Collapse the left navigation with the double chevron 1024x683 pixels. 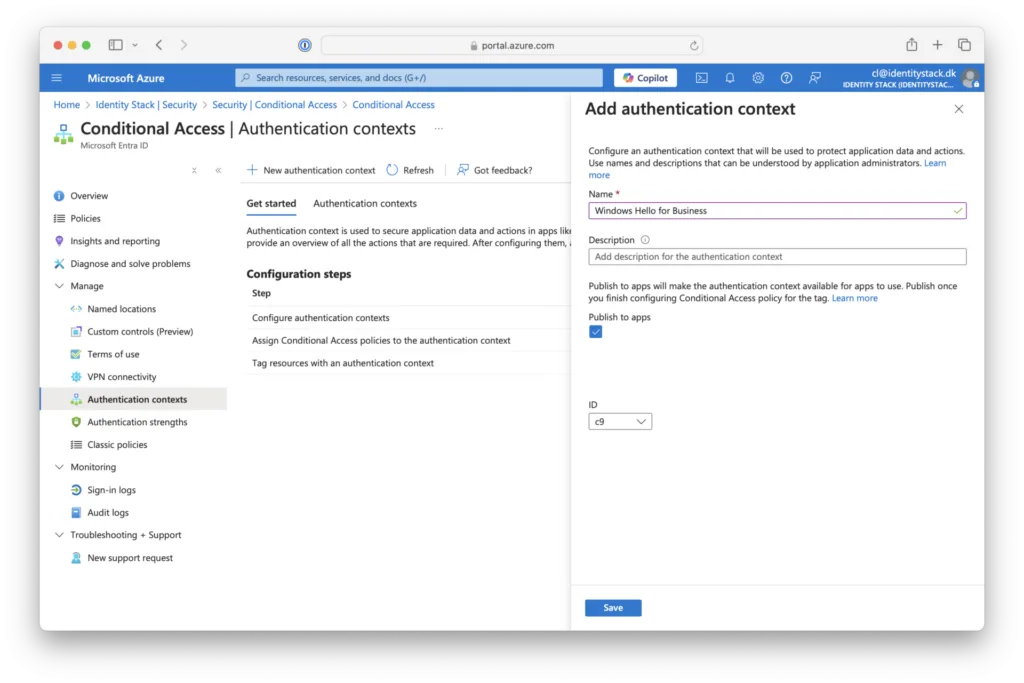[218, 170]
